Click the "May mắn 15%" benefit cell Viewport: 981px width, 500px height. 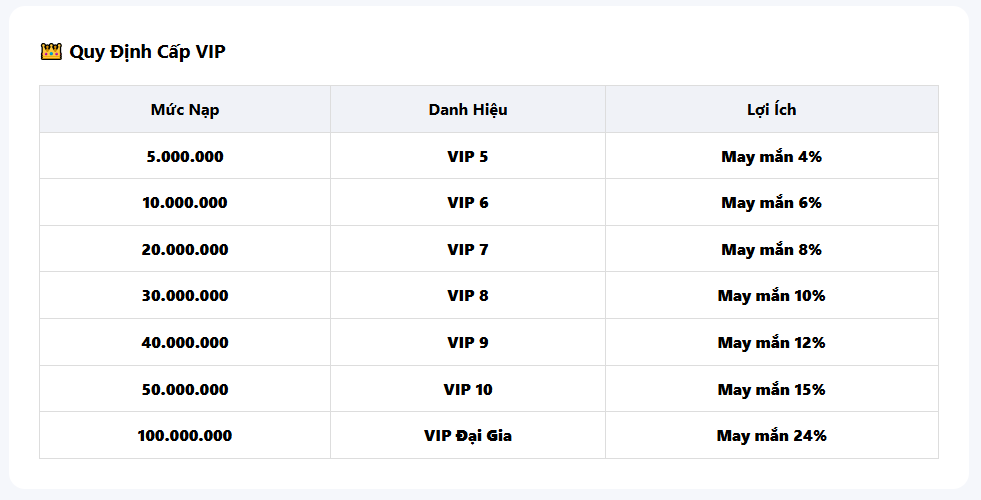(771, 390)
